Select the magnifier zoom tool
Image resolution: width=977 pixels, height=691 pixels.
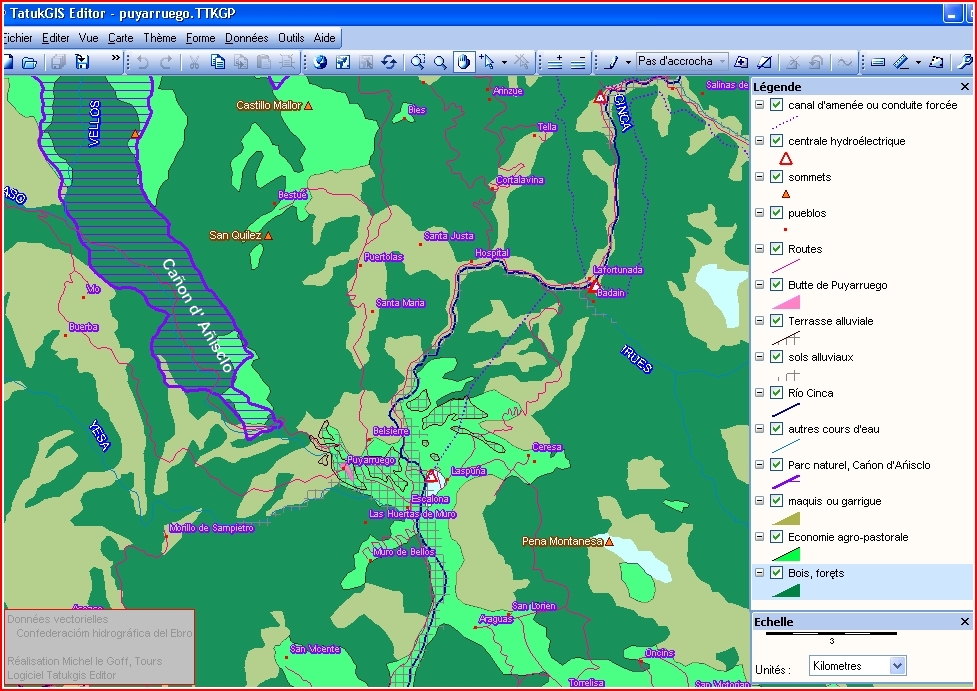tap(440, 62)
